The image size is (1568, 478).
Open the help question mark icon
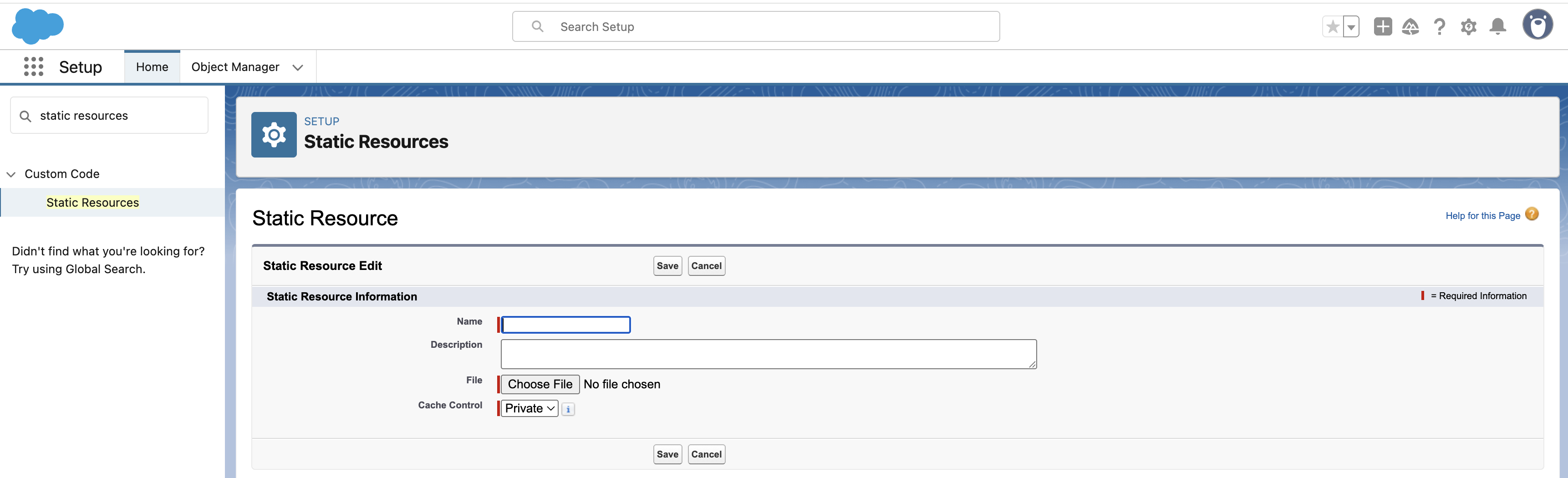point(1440,27)
